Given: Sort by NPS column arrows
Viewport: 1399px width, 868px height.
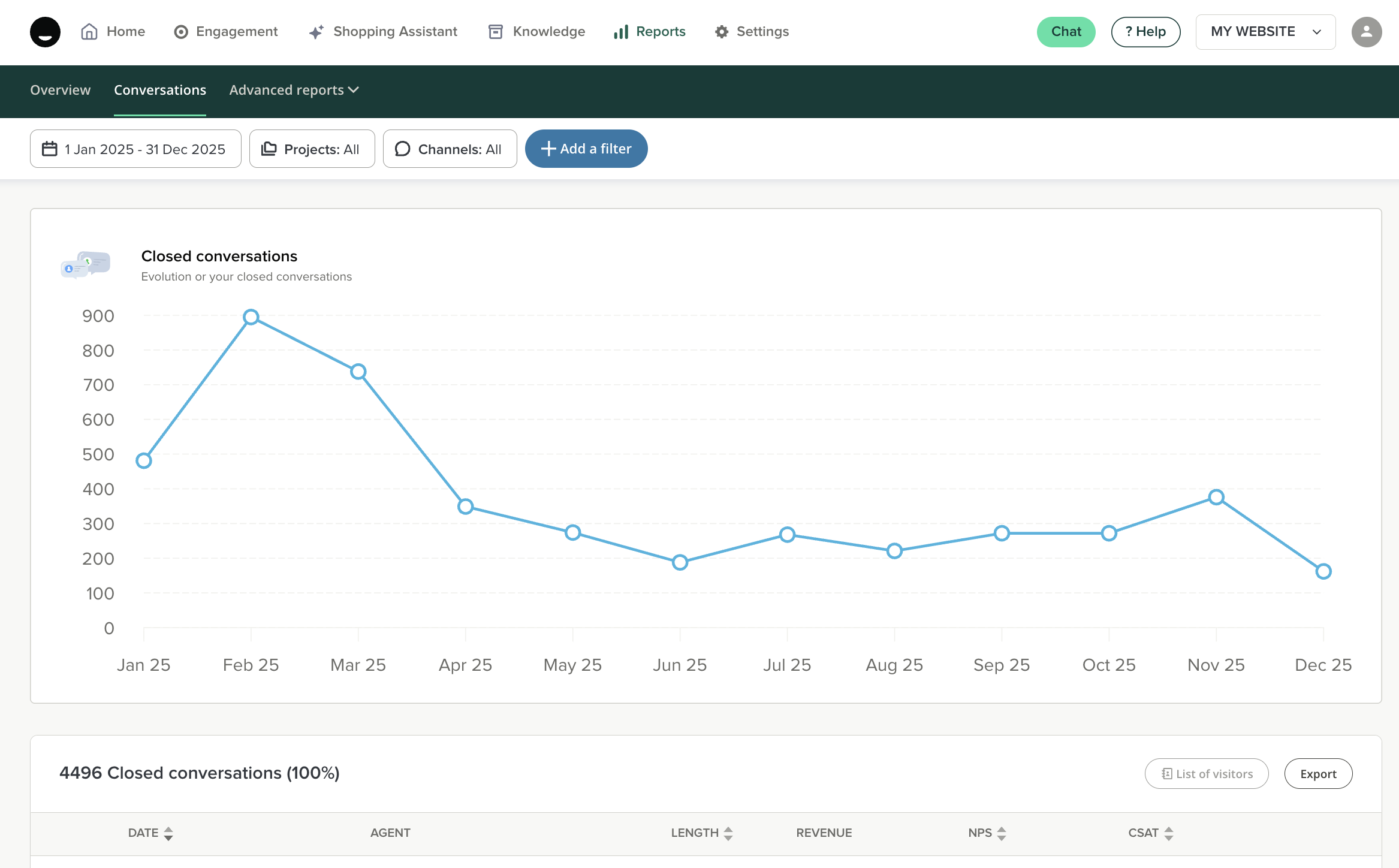Looking at the screenshot, I should tap(1002, 833).
